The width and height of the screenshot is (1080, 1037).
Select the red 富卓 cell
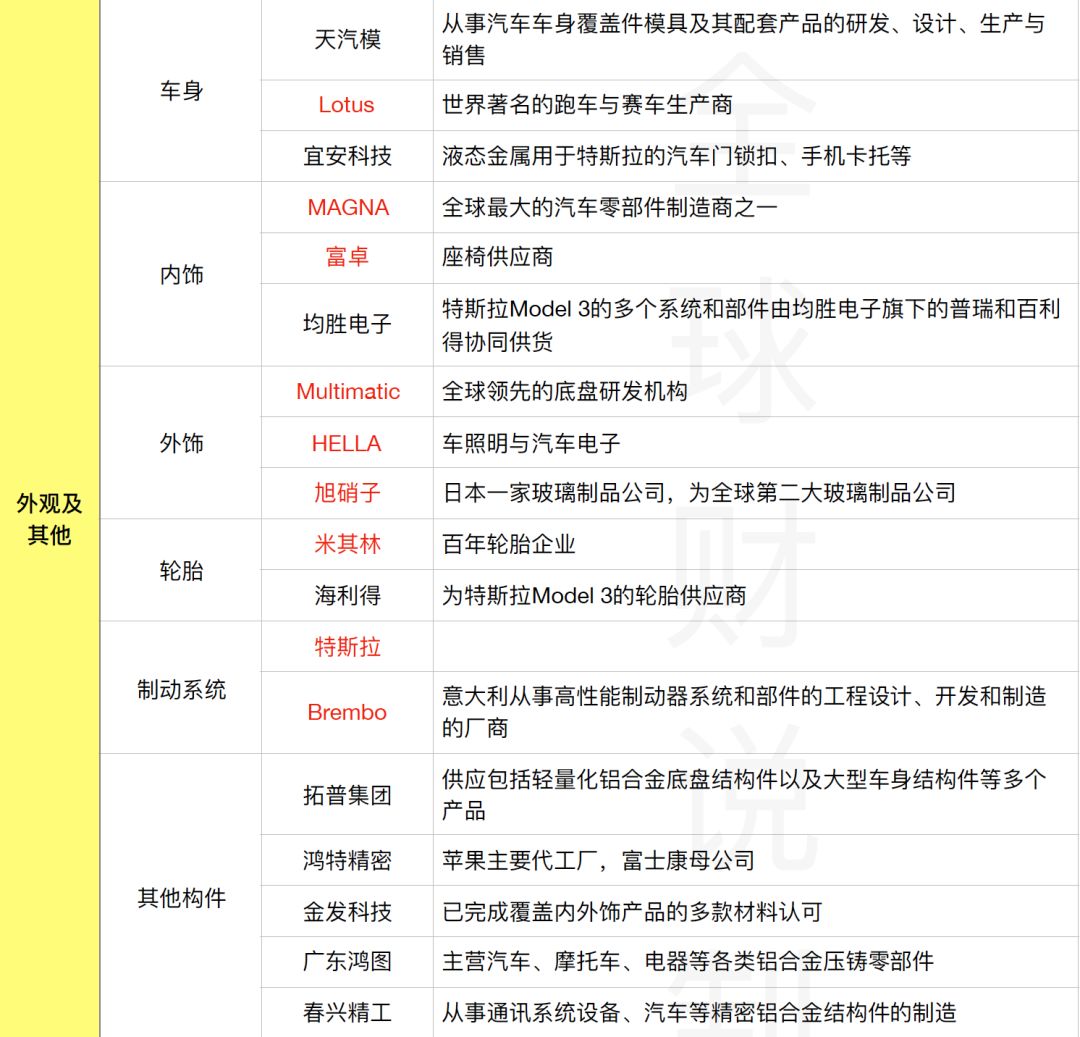(x=347, y=258)
